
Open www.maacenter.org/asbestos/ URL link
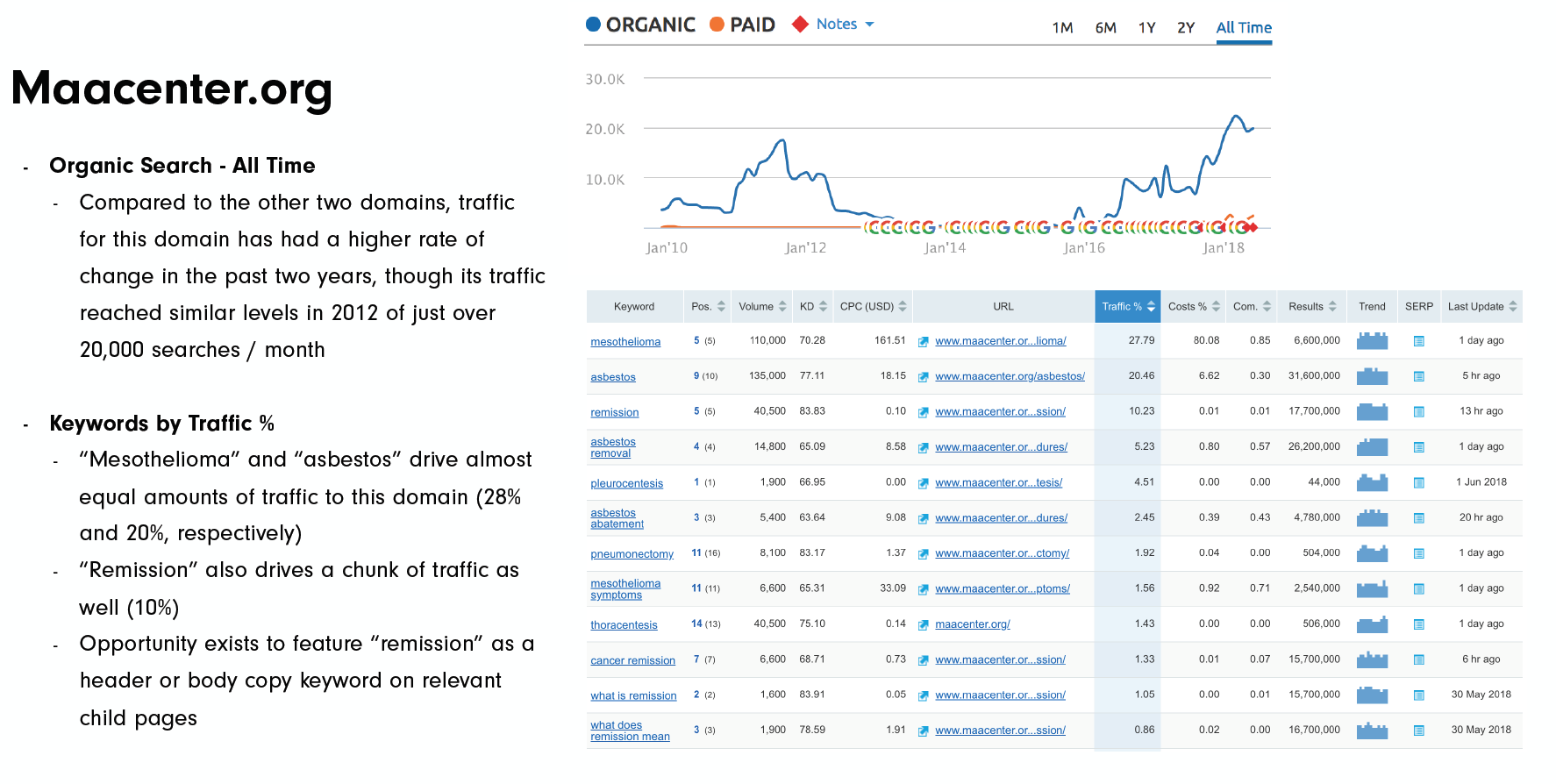click(1010, 377)
